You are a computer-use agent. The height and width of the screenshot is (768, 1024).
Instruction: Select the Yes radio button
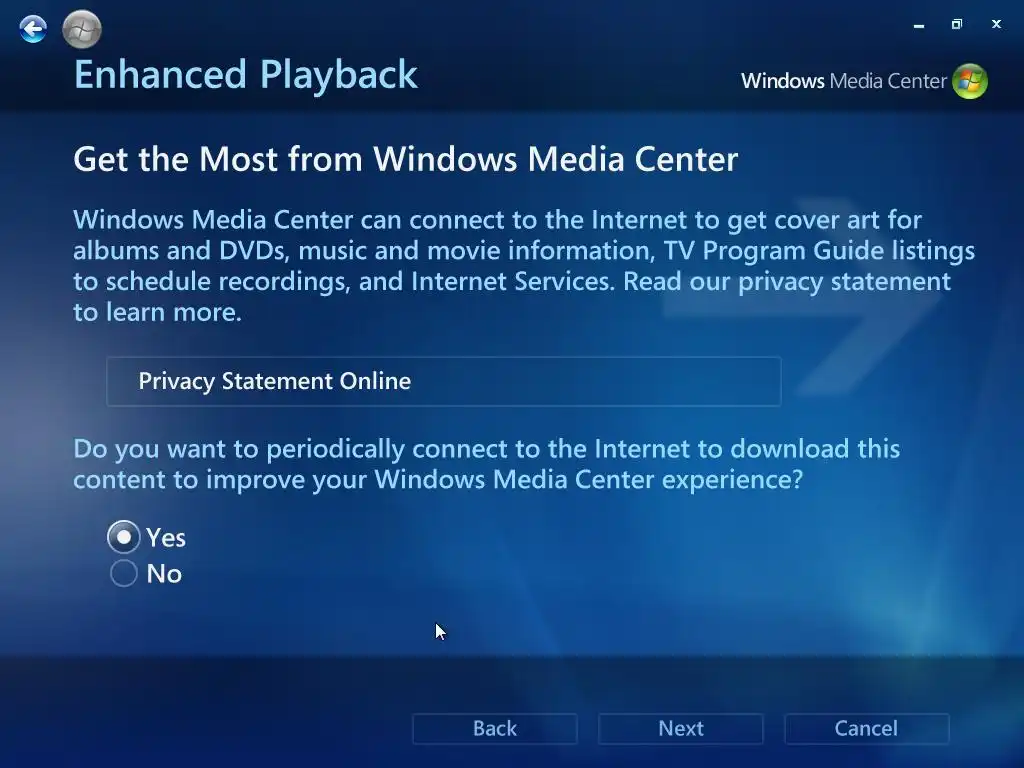pyautogui.click(x=123, y=537)
